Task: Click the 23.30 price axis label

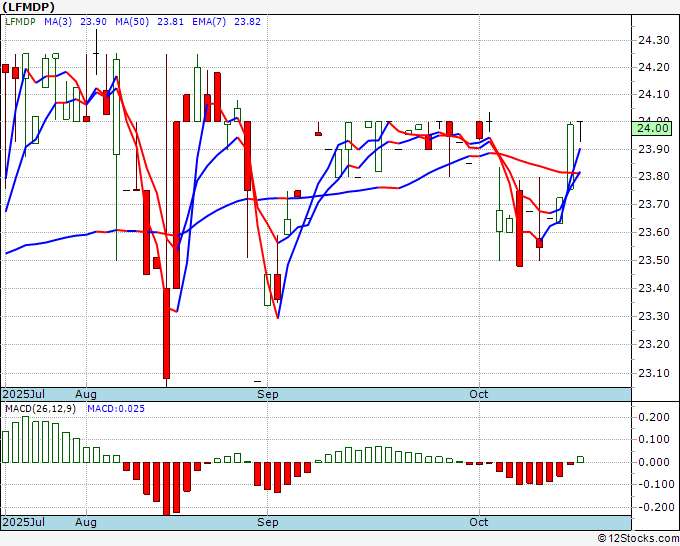Action: [x=654, y=316]
